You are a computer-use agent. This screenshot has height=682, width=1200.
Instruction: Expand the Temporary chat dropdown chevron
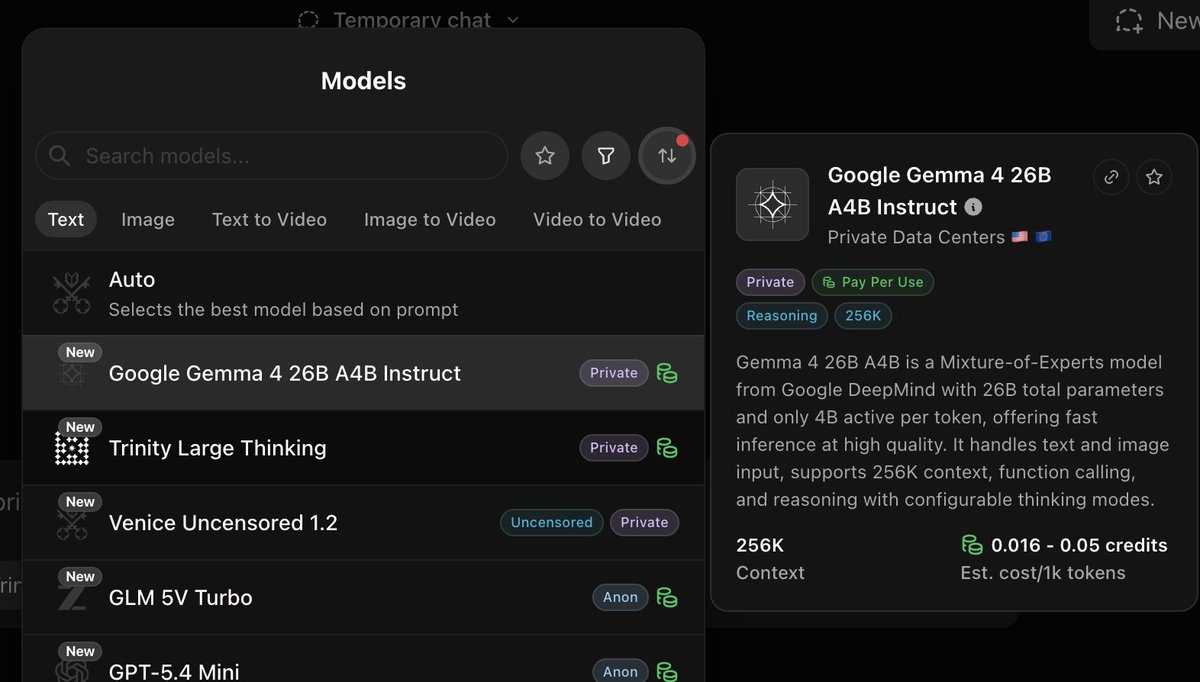513,20
